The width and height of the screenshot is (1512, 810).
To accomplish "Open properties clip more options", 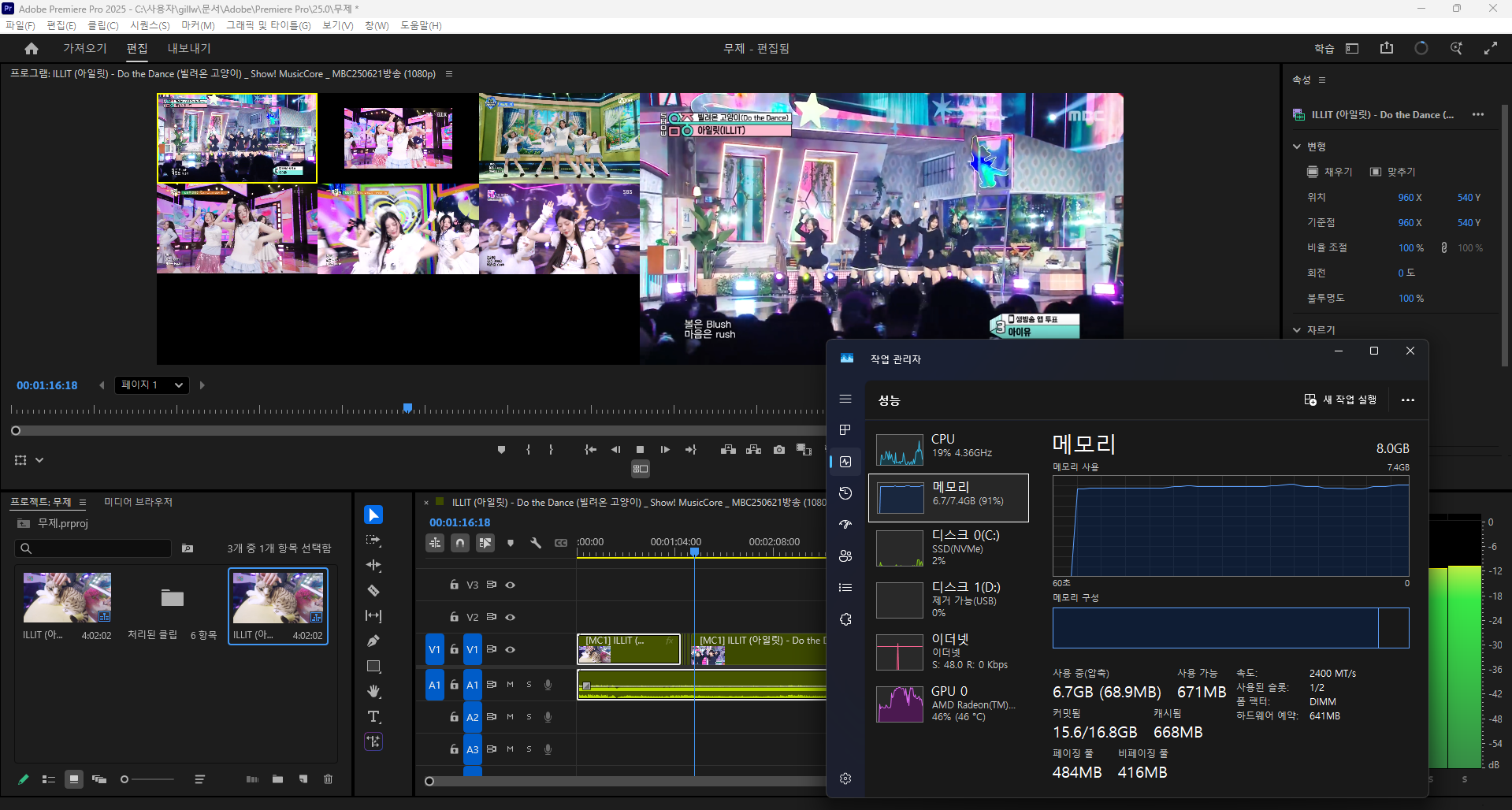I will pyautogui.click(x=1478, y=115).
